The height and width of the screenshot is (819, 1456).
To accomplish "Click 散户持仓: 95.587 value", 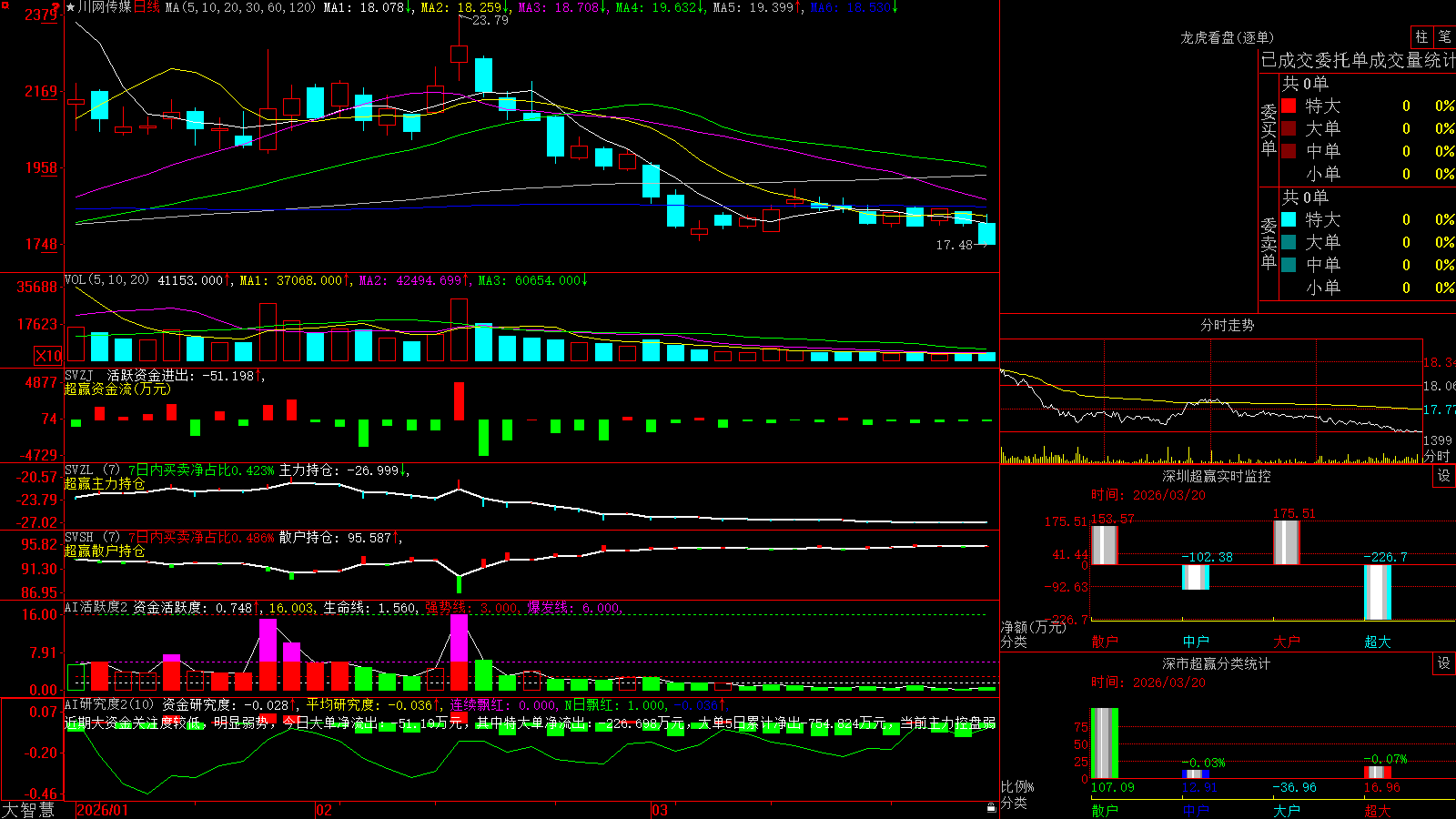I will click(x=340, y=538).
